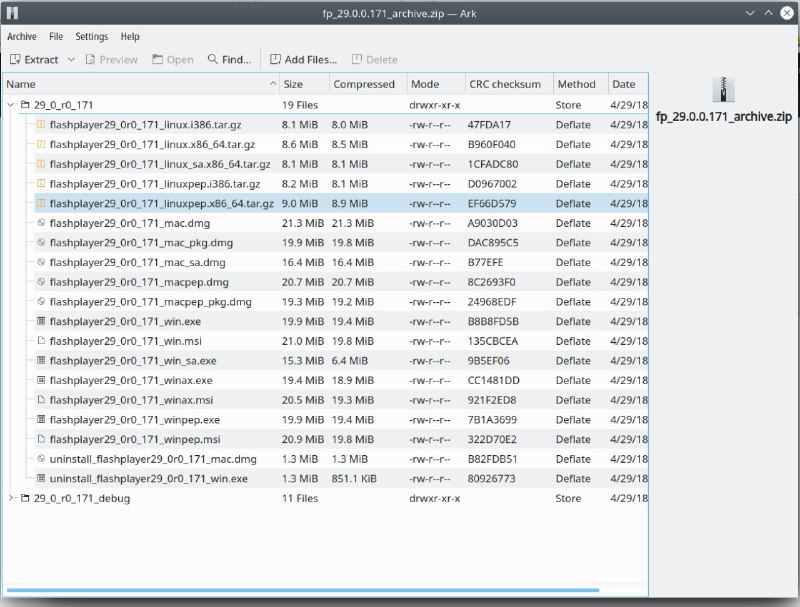Open the Archive menu
This screenshot has width=800, height=607.
pyautogui.click(x=22, y=37)
